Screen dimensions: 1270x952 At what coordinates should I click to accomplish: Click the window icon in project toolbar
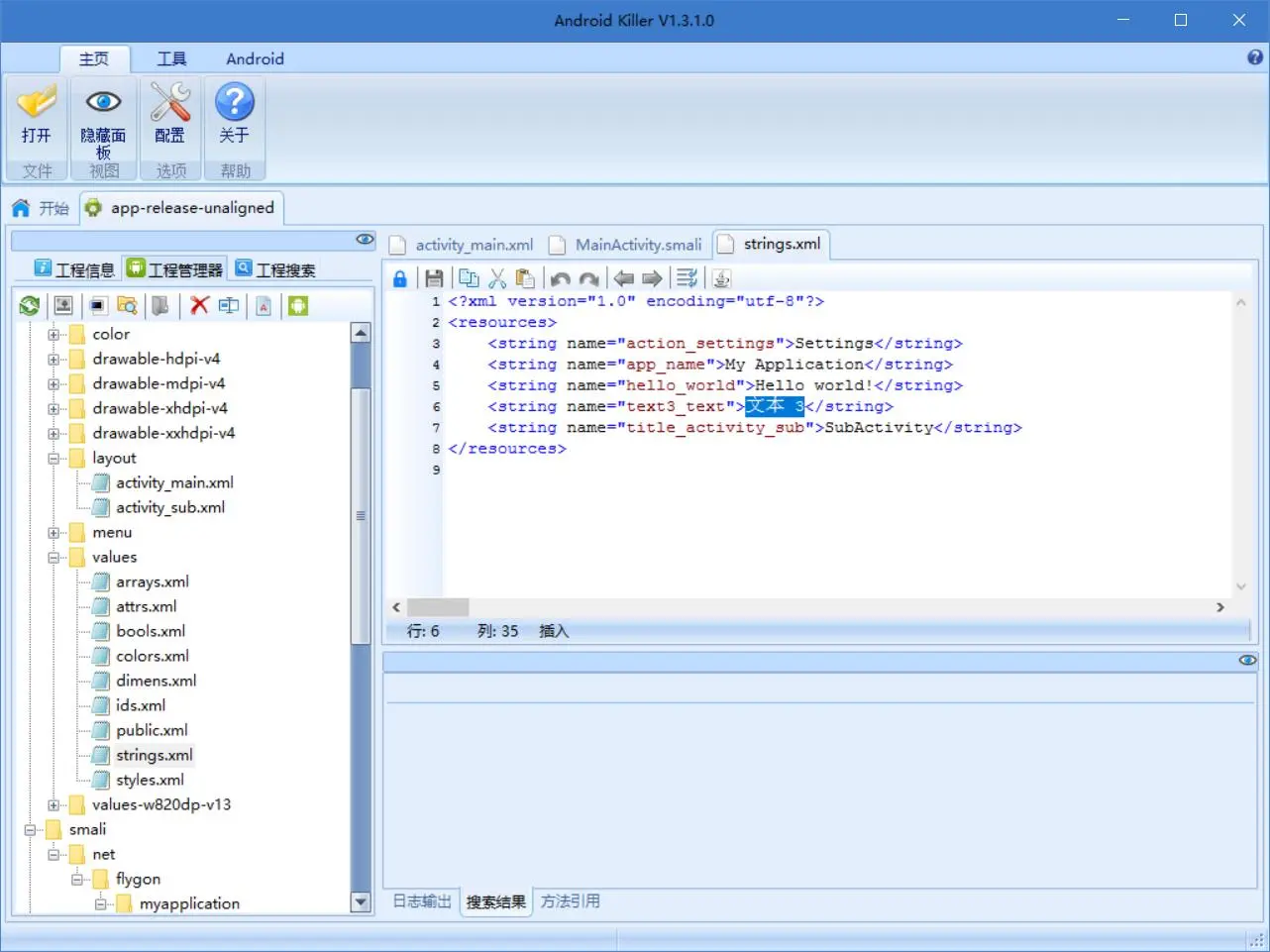click(98, 305)
